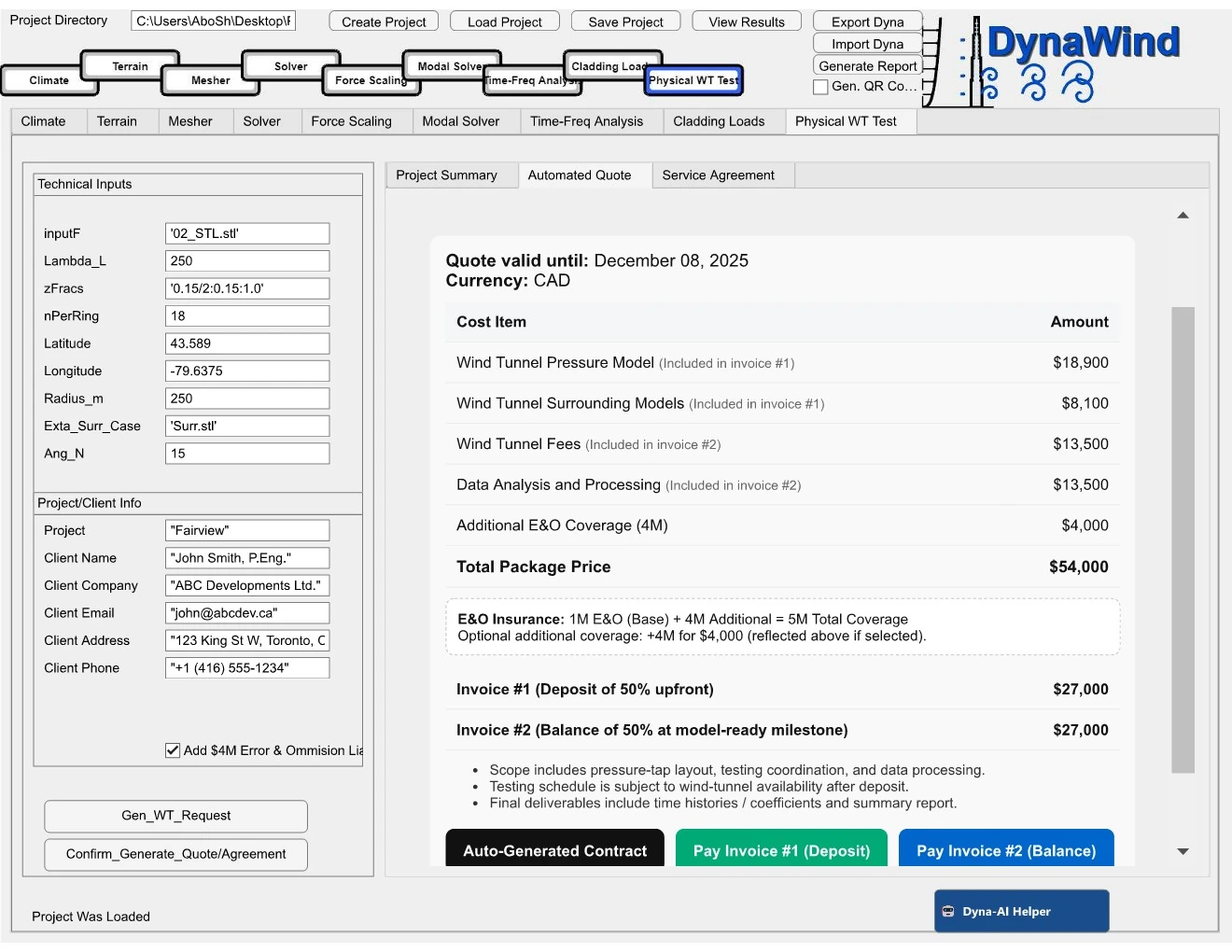1232x952 pixels.
Task: Open the Auto-Generated Contract
Action: [555, 850]
